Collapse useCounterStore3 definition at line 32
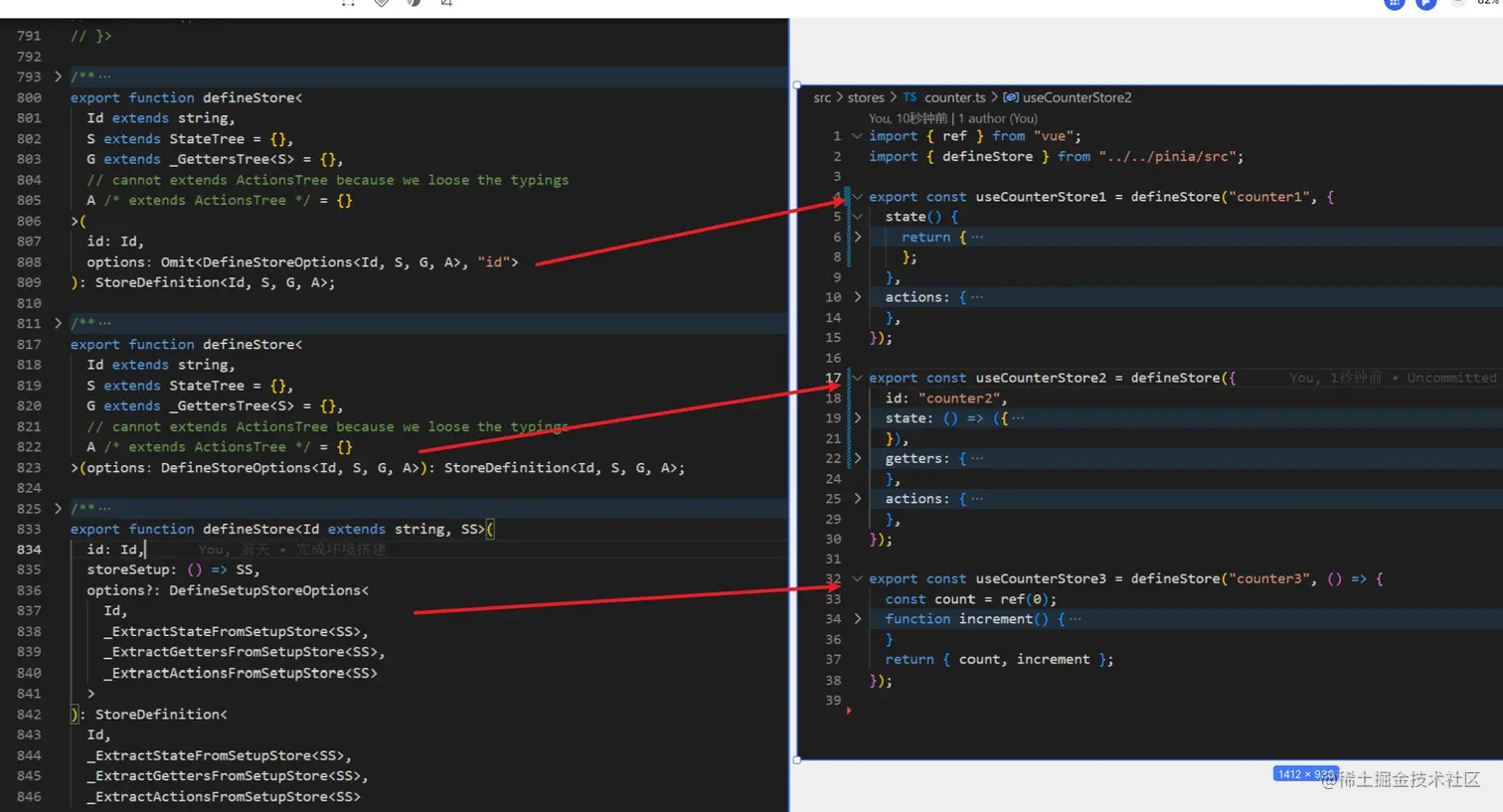 [x=857, y=578]
